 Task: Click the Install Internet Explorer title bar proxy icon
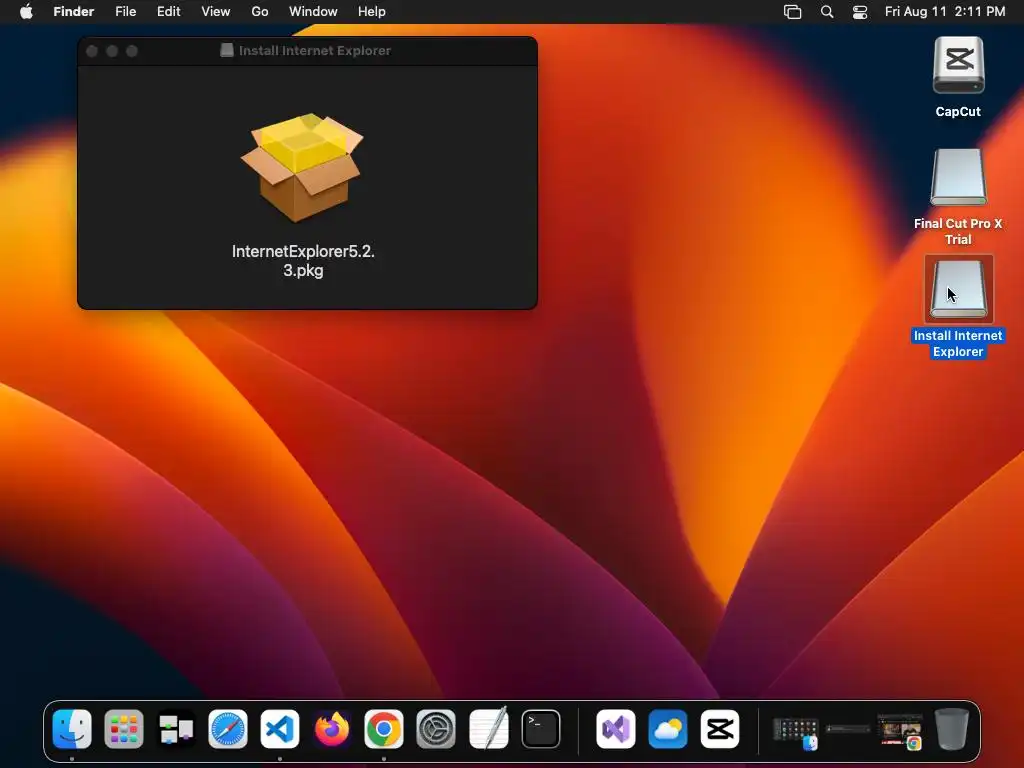(x=227, y=50)
